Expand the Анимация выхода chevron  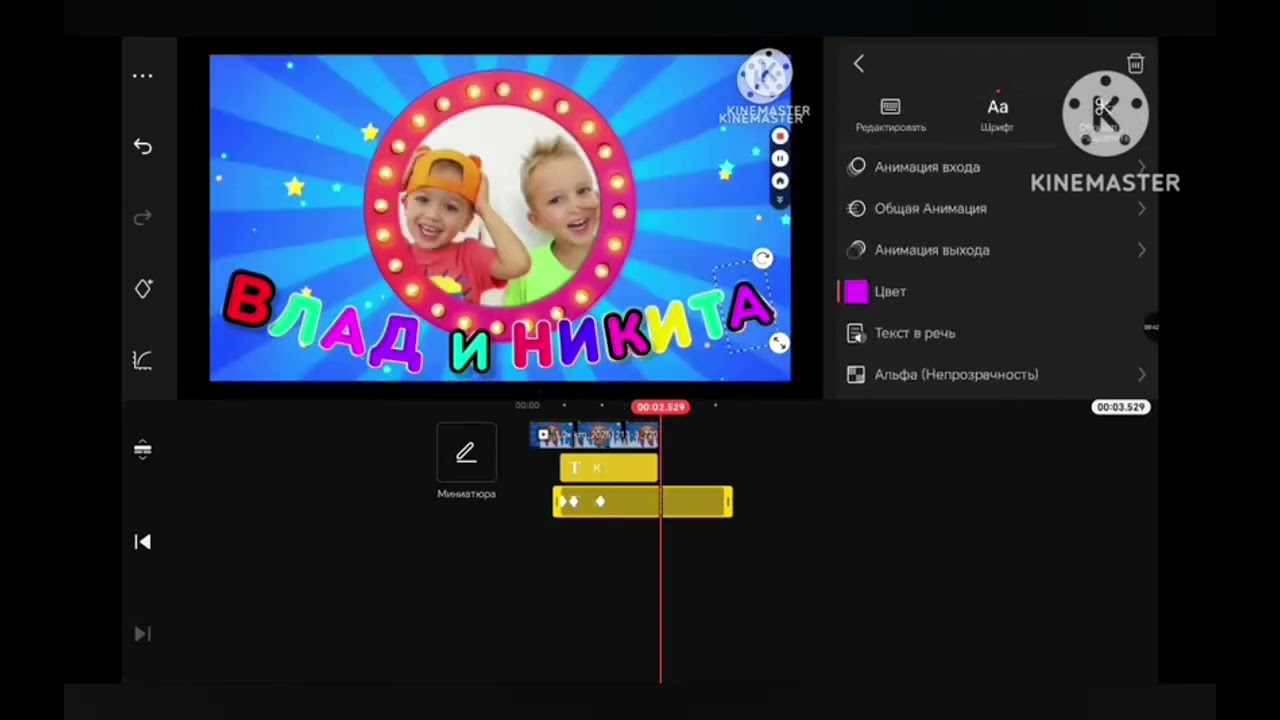(x=1141, y=250)
